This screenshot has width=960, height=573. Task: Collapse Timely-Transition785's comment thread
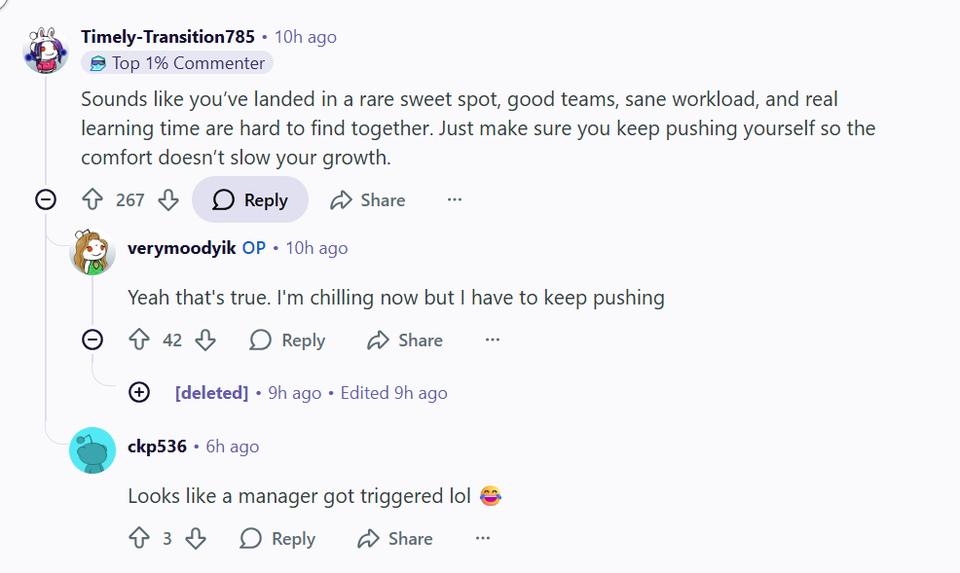[45, 200]
